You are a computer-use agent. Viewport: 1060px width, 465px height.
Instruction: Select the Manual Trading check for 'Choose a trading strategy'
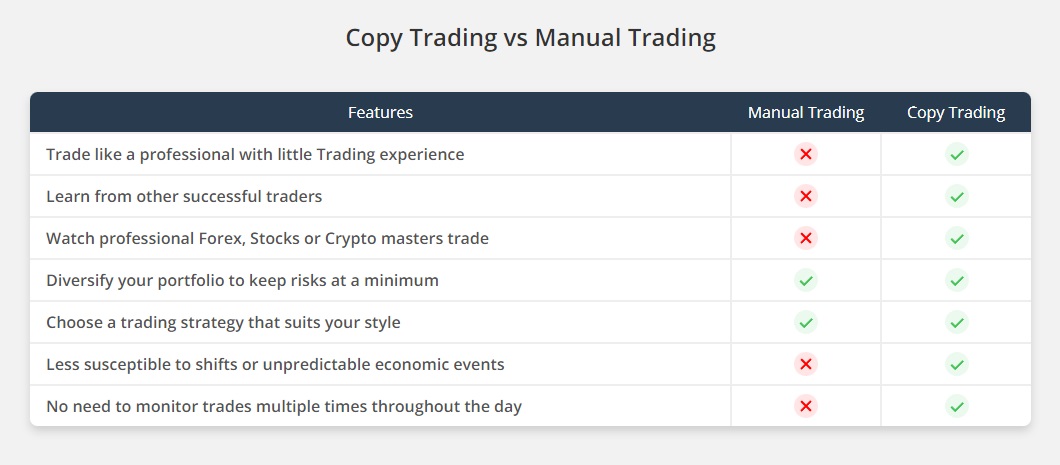(805, 322)
